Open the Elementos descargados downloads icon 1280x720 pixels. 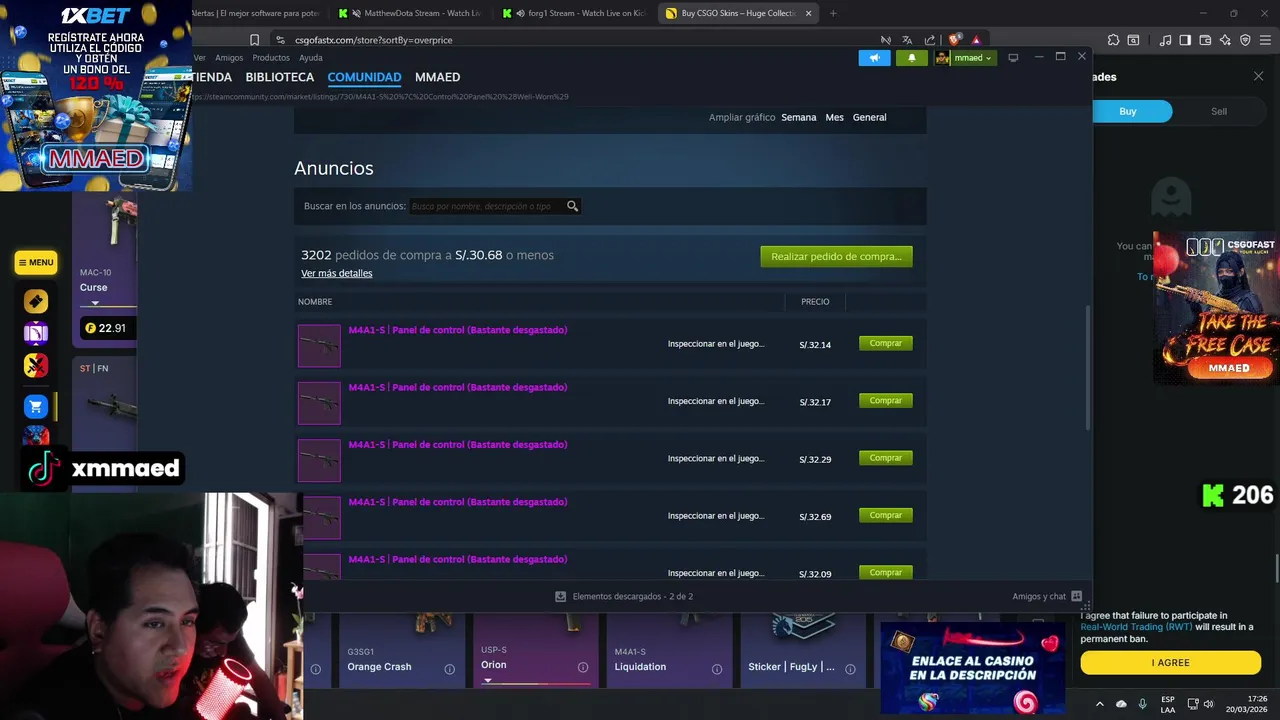coord(560,596)
